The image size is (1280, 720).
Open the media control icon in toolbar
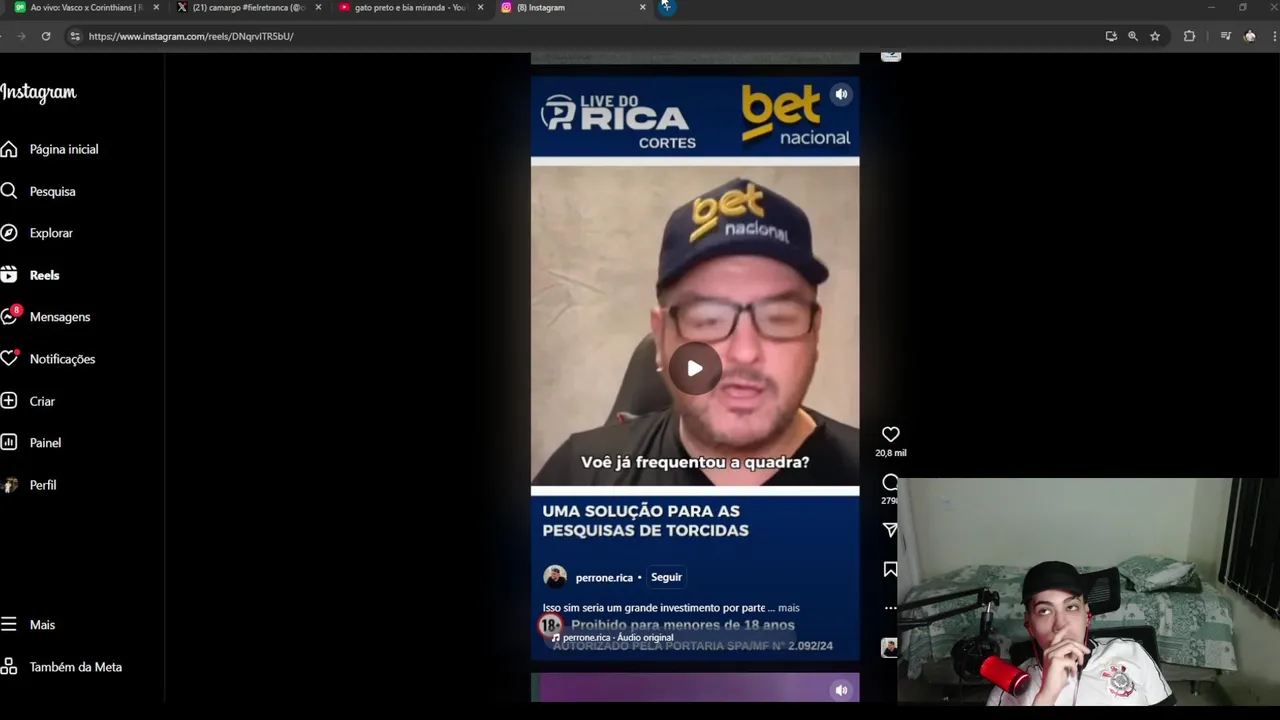pyautogui.click(x=1225, y=36)
